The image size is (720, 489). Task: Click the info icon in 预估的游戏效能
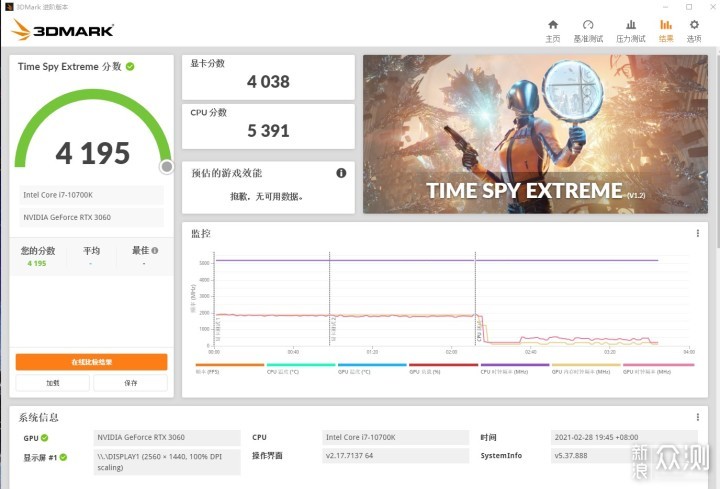(341, 173)
